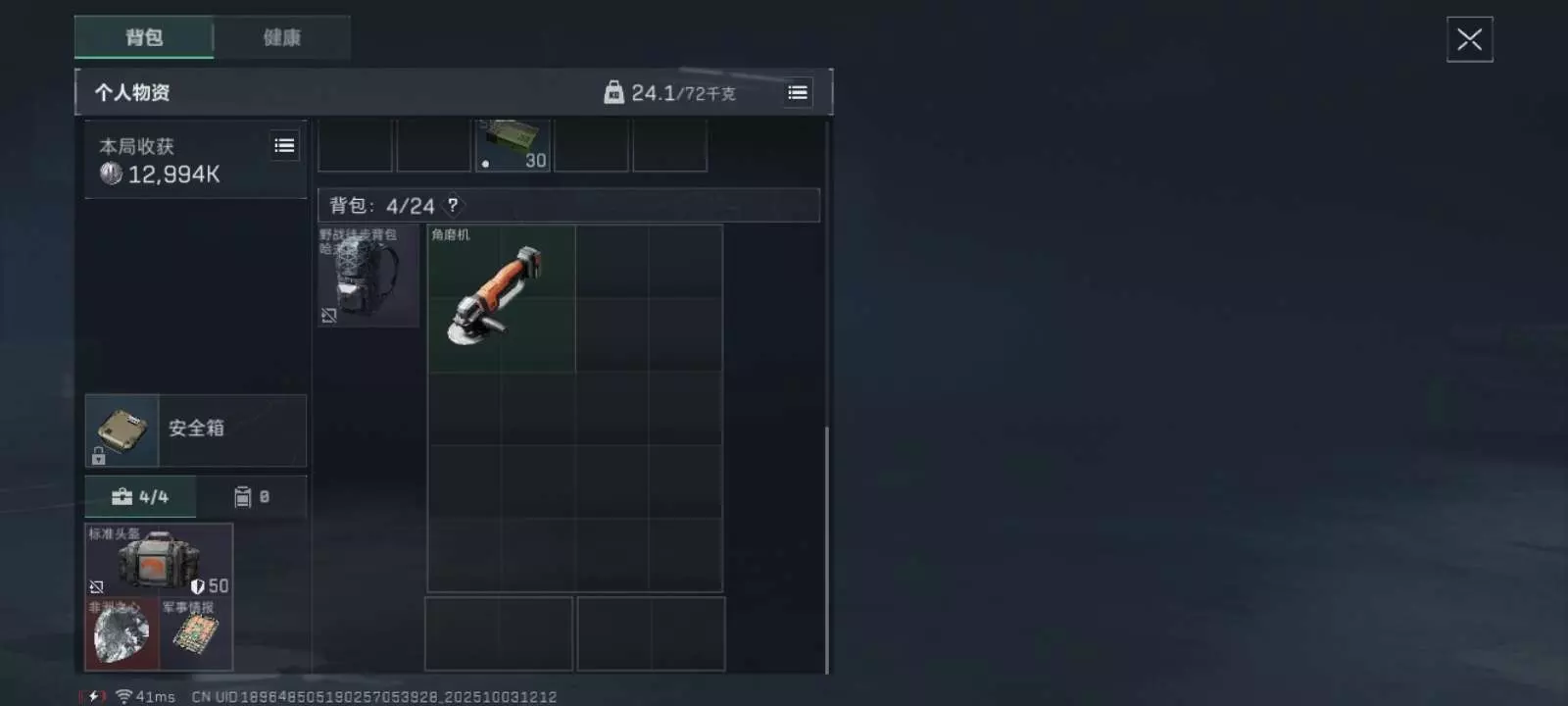Screen dimensions: 1568x706
Task: Open the 健康 health tab
Action: 282,37
